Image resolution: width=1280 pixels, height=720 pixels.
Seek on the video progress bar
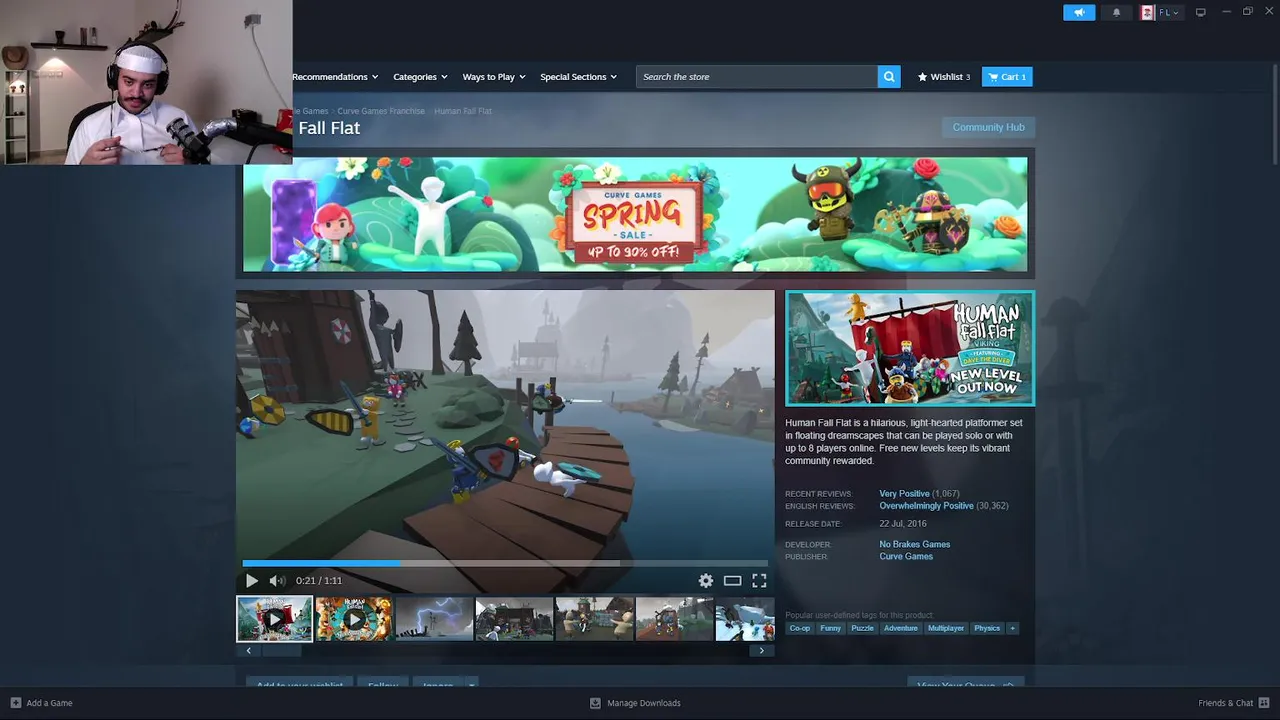point(505,564)
